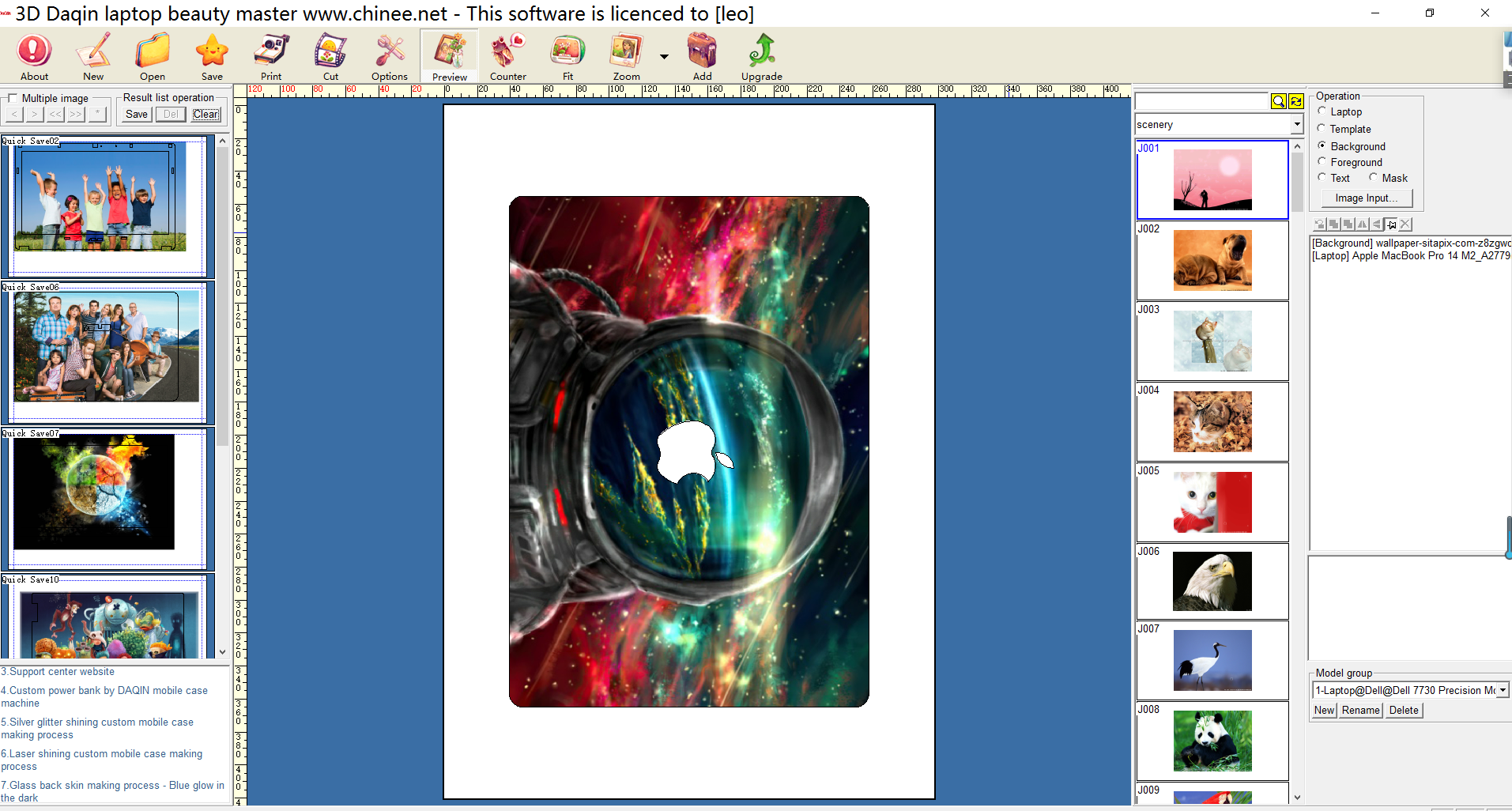The image size is (1512, 811).
Task: Click the yellow refresh icon
Action: point(1296,101)
